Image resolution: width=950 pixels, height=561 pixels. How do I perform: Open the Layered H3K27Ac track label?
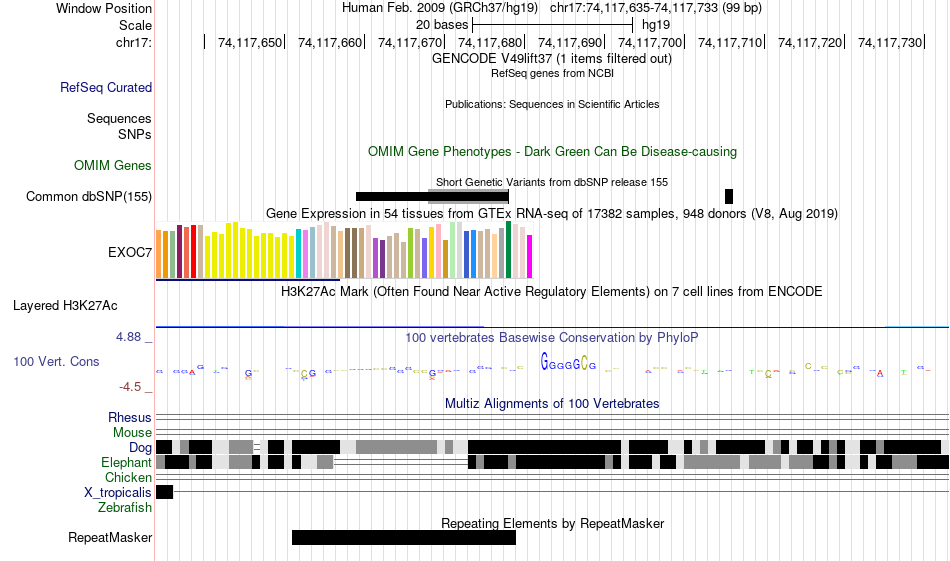(x=65, y=305)
